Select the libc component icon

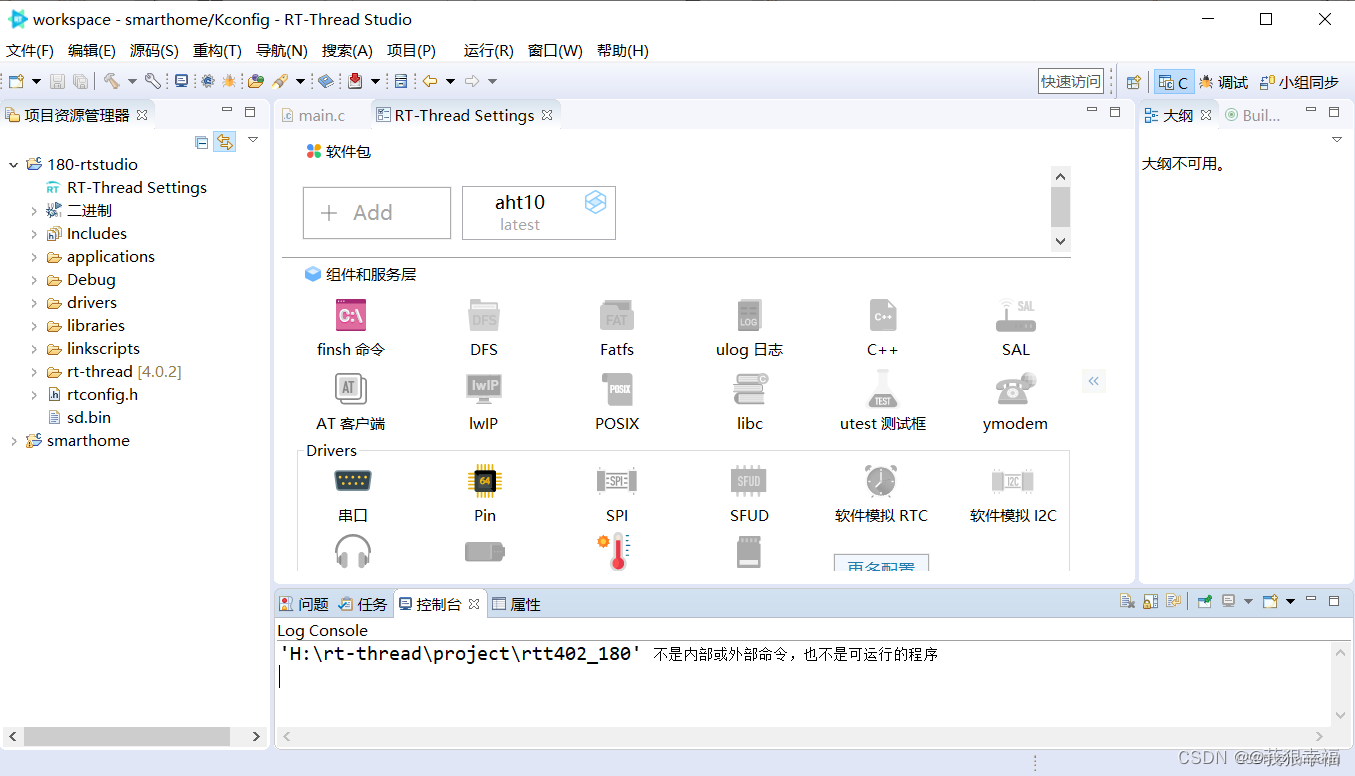750,388
